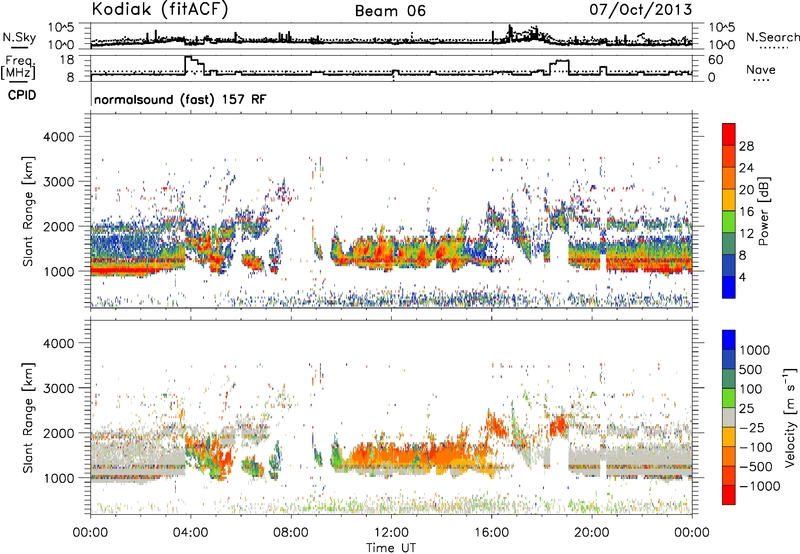Click the 'Slant Range [km]' label of velocity panel
Viewport: 800px width, 554px height.
(28, 417)
